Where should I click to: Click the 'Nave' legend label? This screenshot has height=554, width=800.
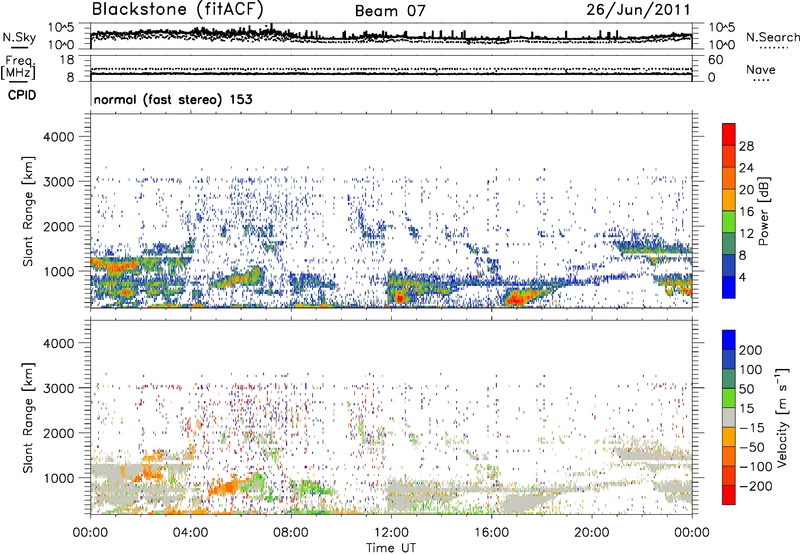pos(761,70)
